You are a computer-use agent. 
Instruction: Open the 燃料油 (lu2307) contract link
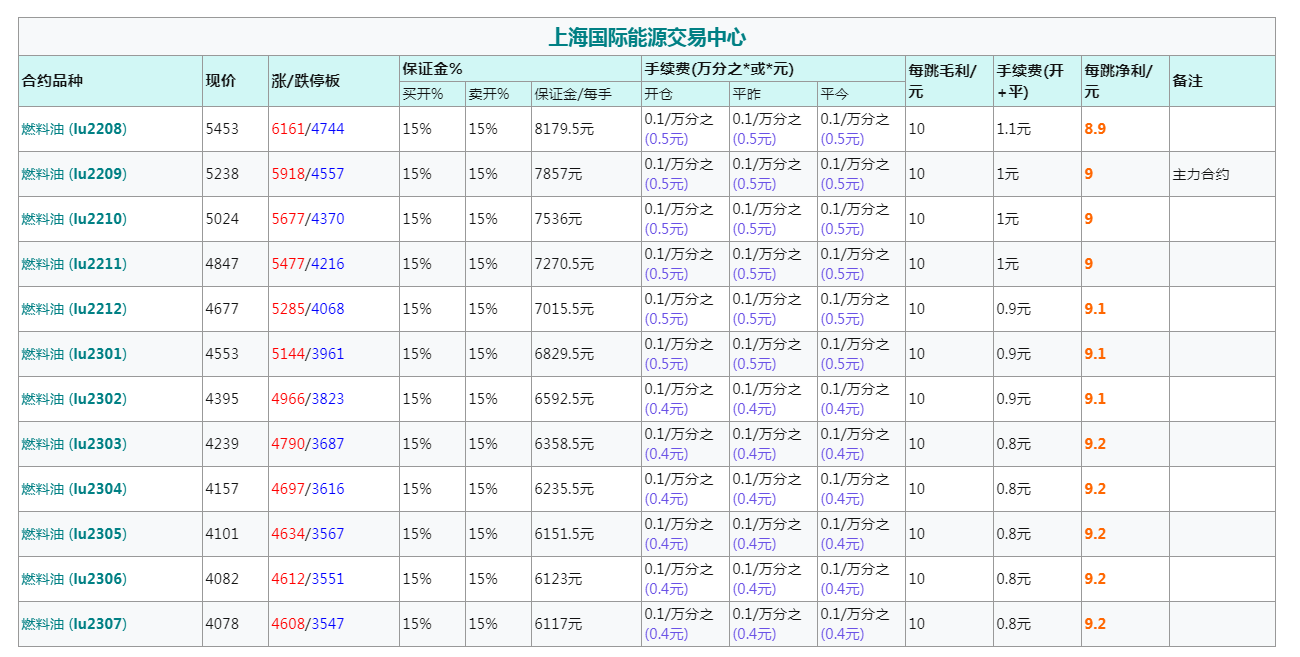click(74, 624)
